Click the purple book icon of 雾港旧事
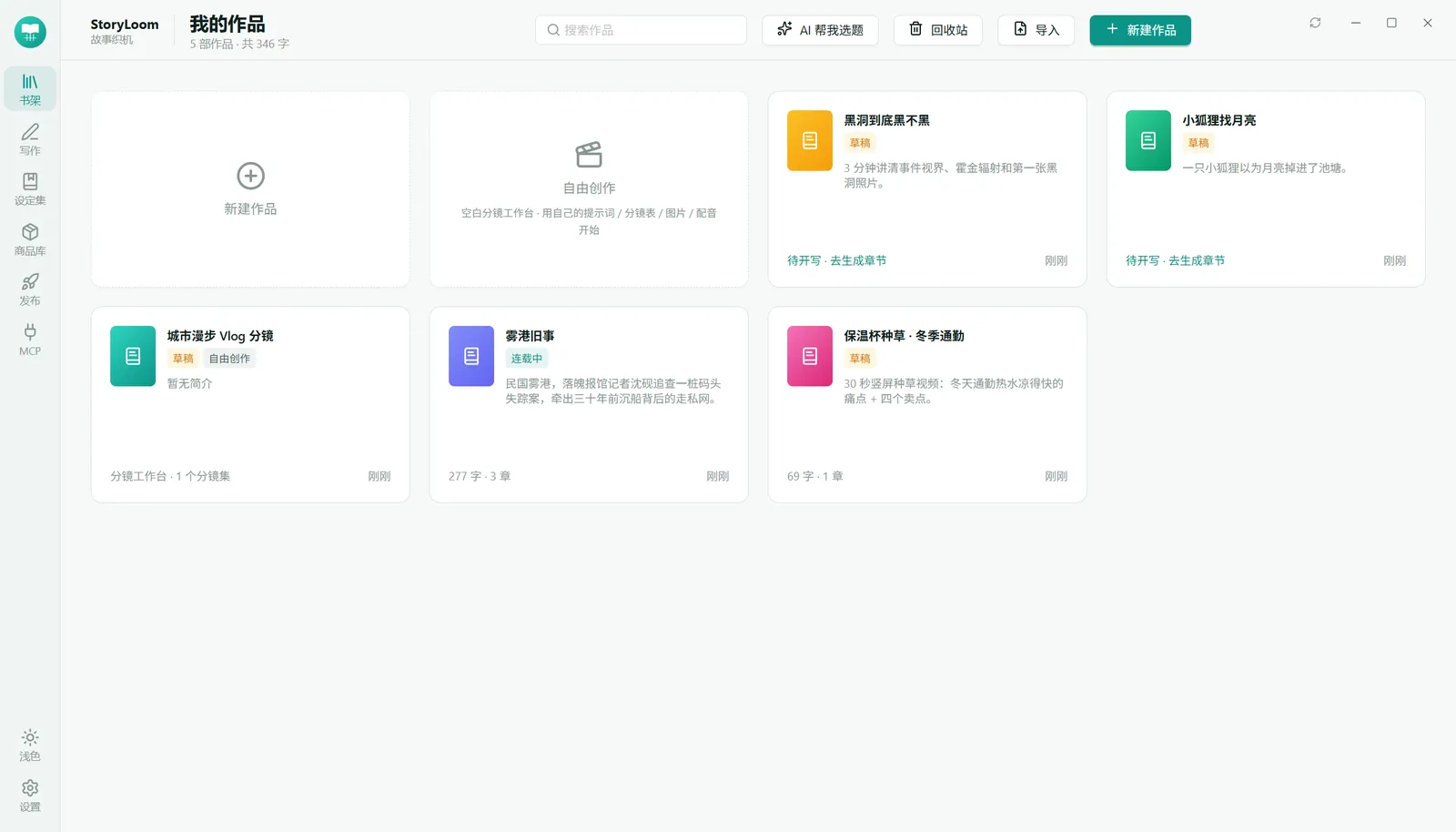1456x832 pixels. point(471,356)
